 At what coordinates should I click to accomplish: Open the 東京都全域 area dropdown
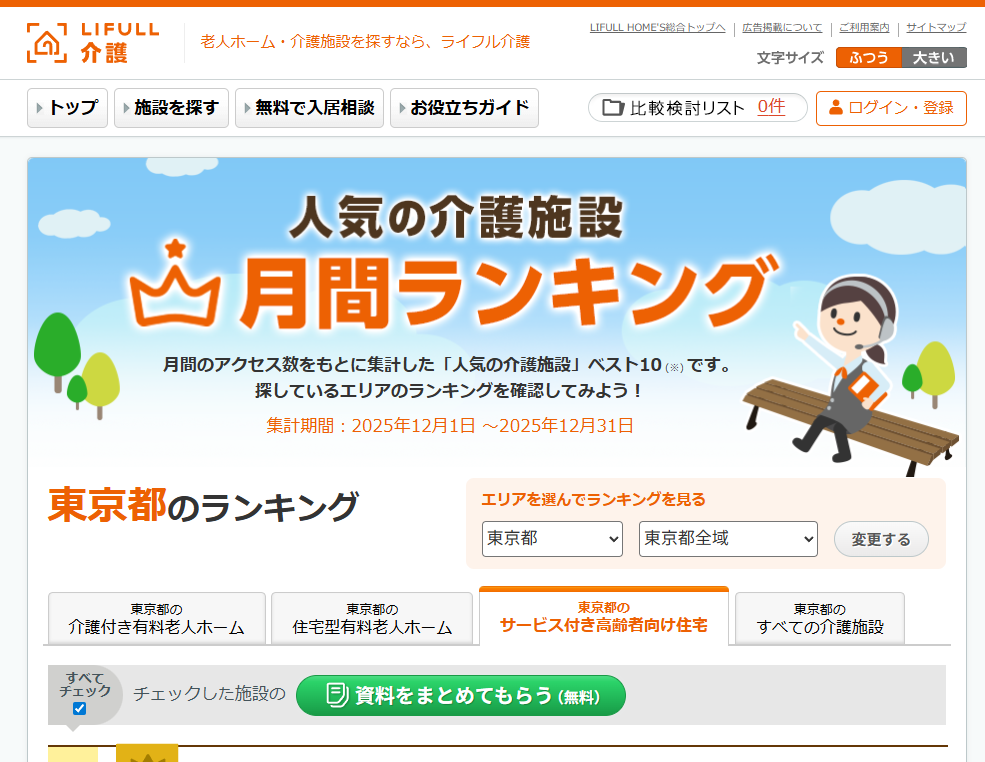pos(728,539)
